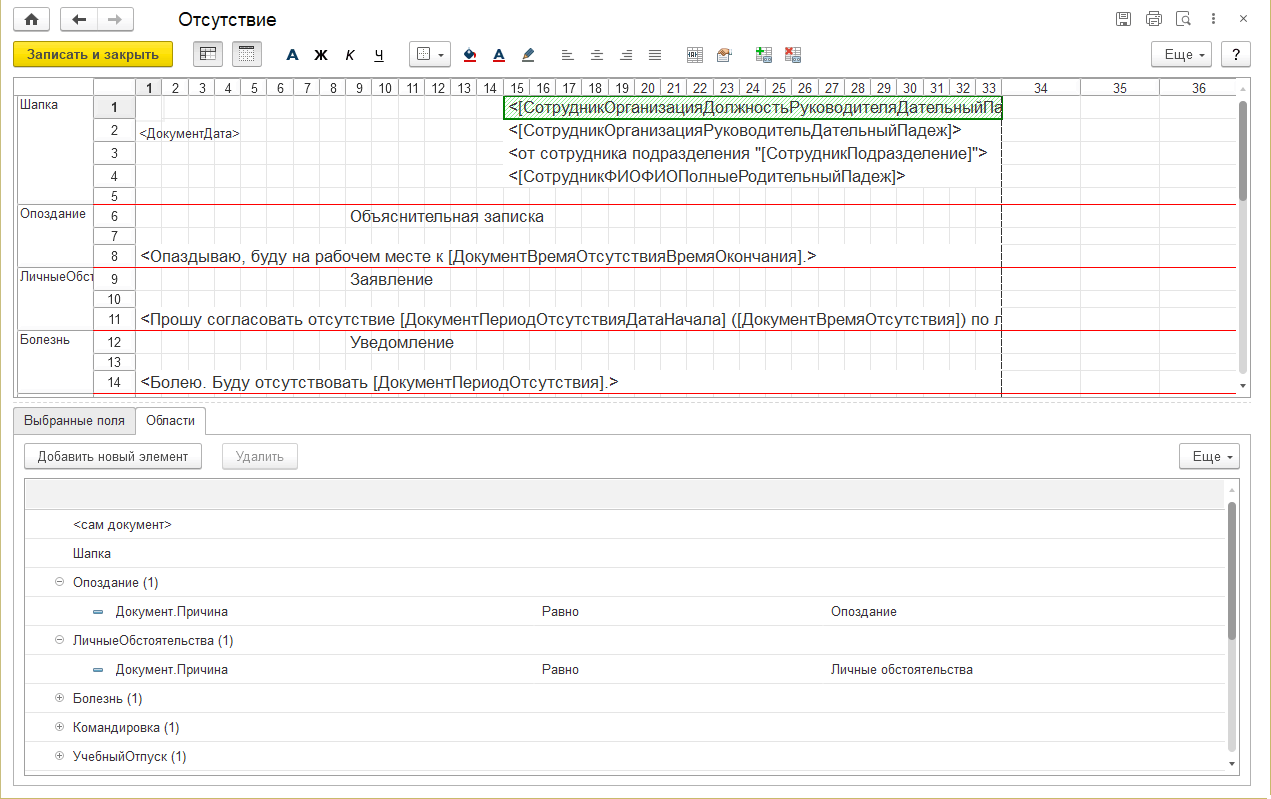Select the Шапка row in areas list
Screen dimensions: 1271x799
pos(92,553)
